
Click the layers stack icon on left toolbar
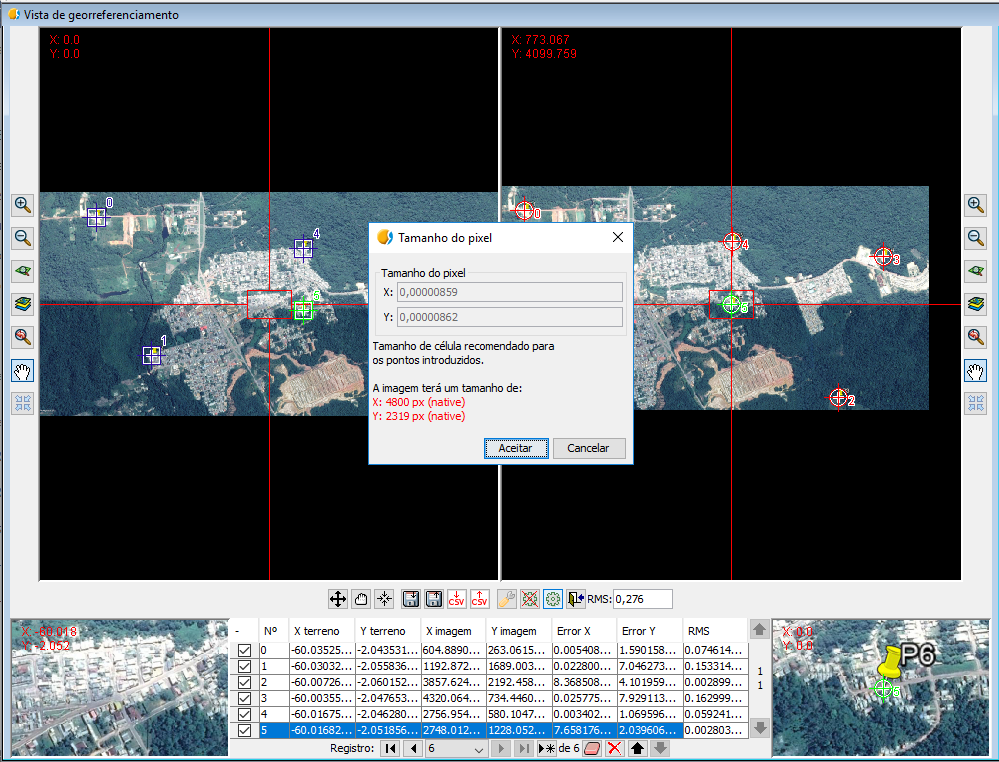point(23,304)
